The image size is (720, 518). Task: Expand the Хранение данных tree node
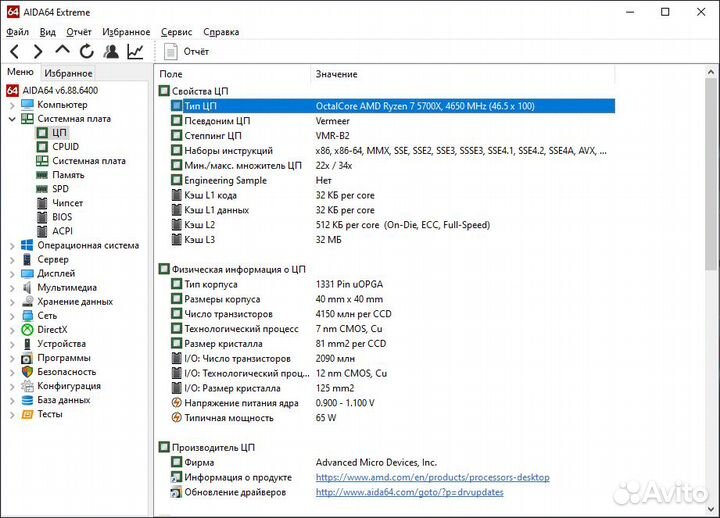(x=12, y=302)
